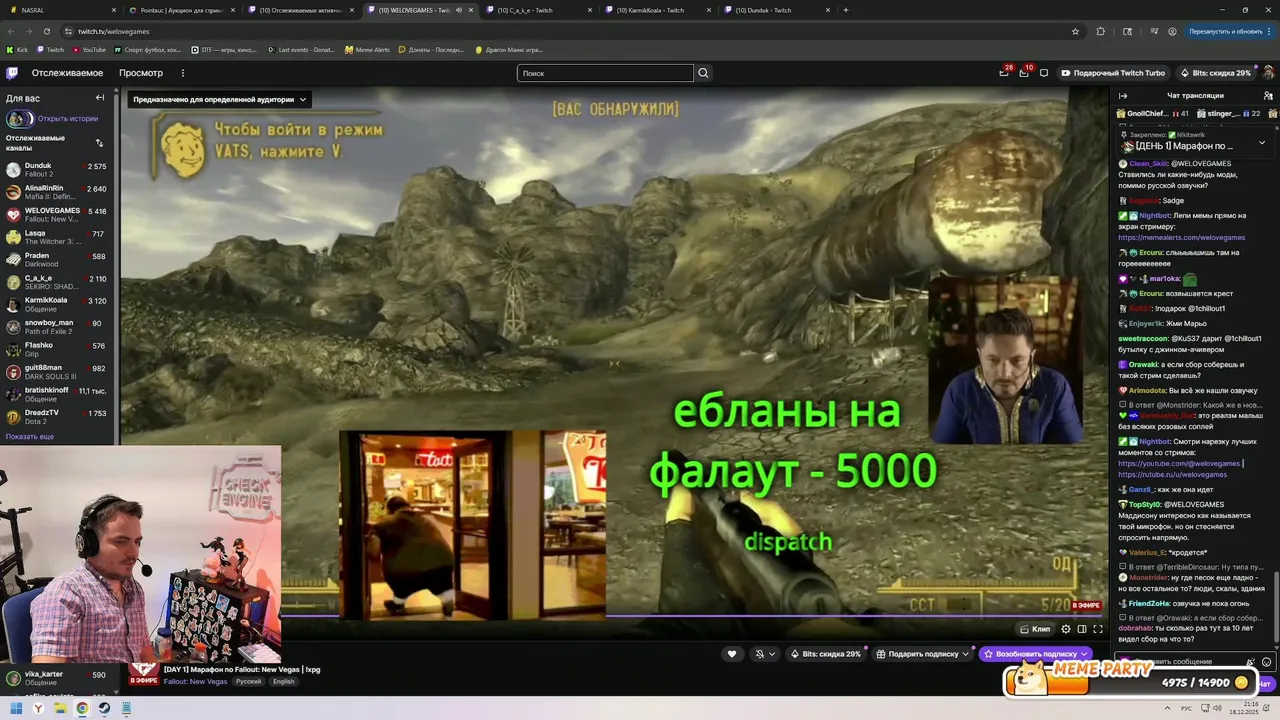Select the Русский stream tag
This screenshot has height=720, width=1280.
click(248, 682)
